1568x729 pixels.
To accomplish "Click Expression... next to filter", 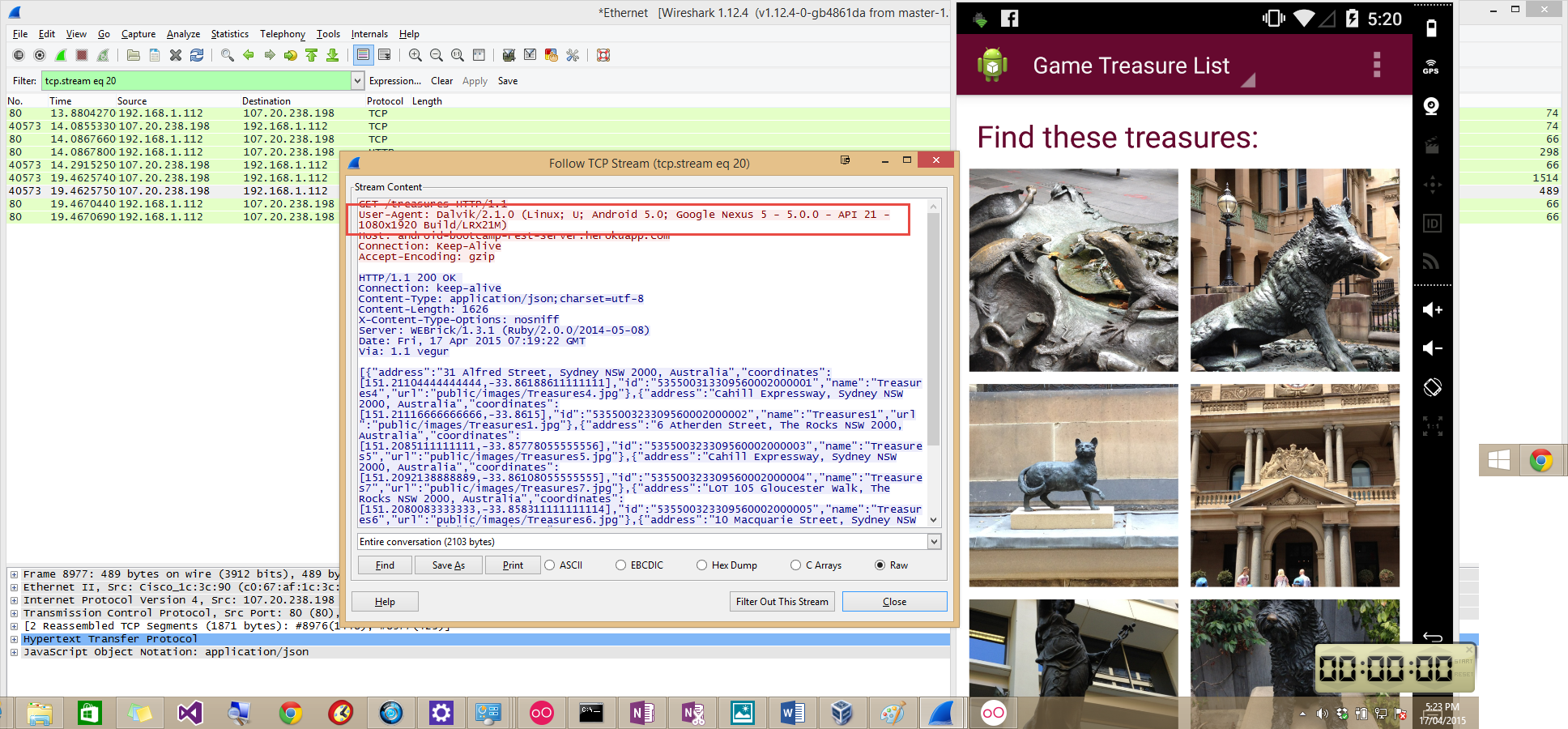I will (395, 81).
